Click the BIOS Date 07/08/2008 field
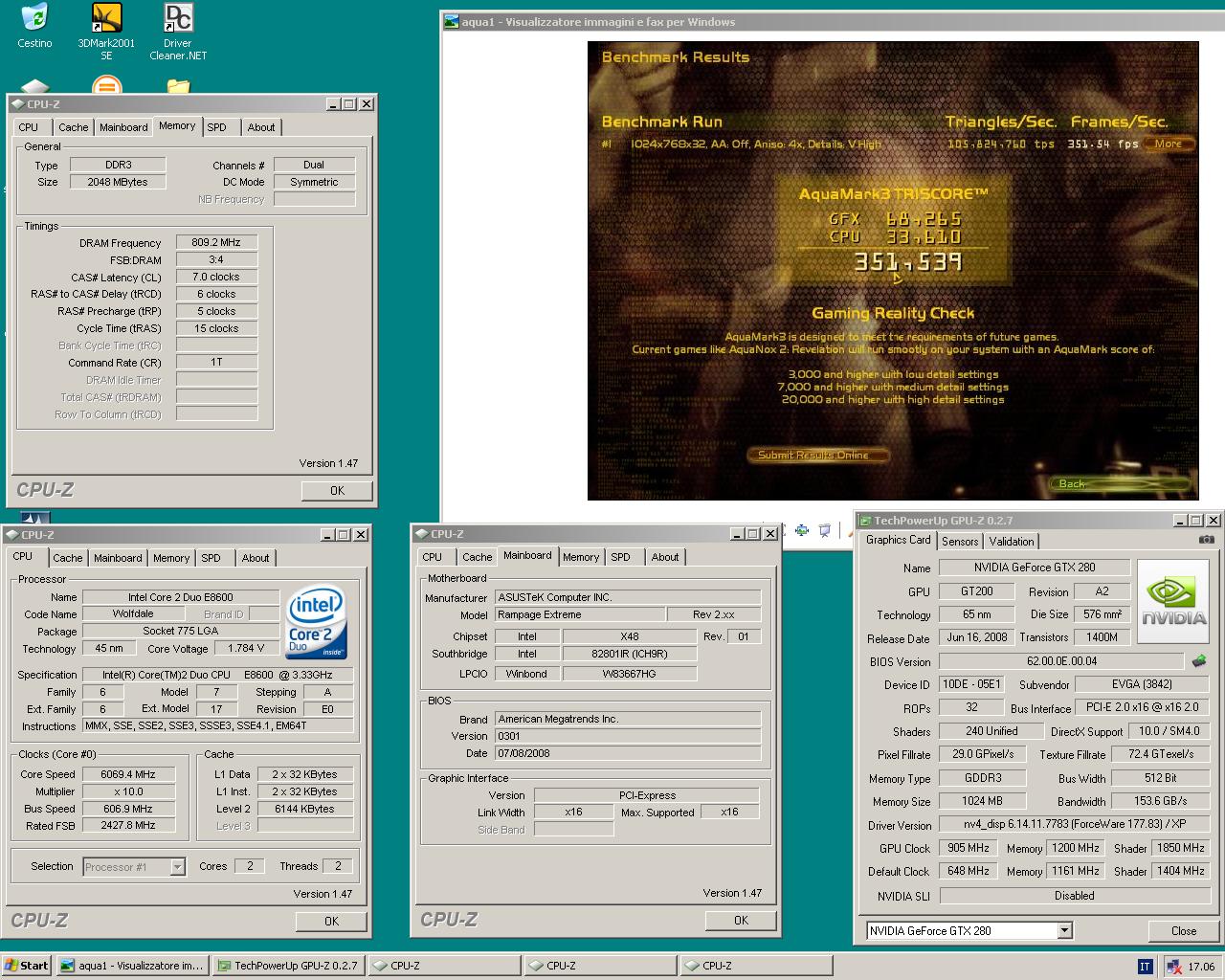The image size is (1225, 980). pyautogui.click(x=628, y=753)
